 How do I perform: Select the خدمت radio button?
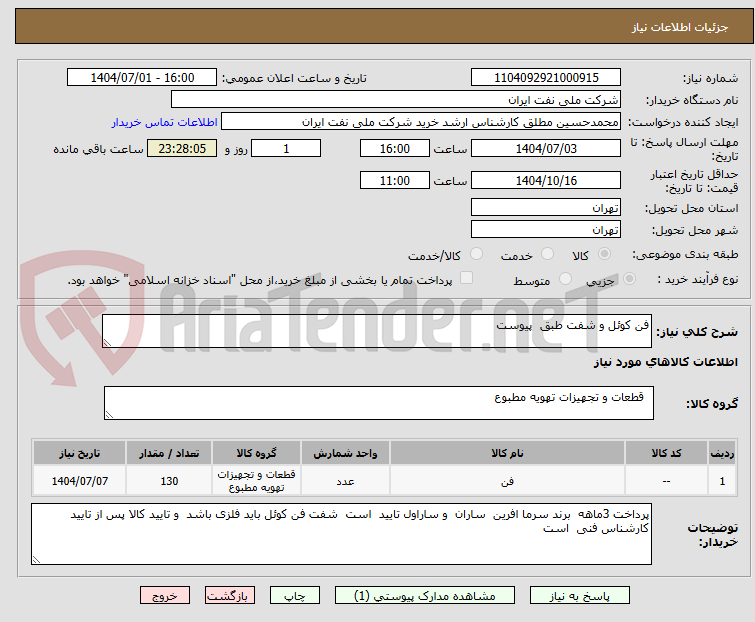547,254
